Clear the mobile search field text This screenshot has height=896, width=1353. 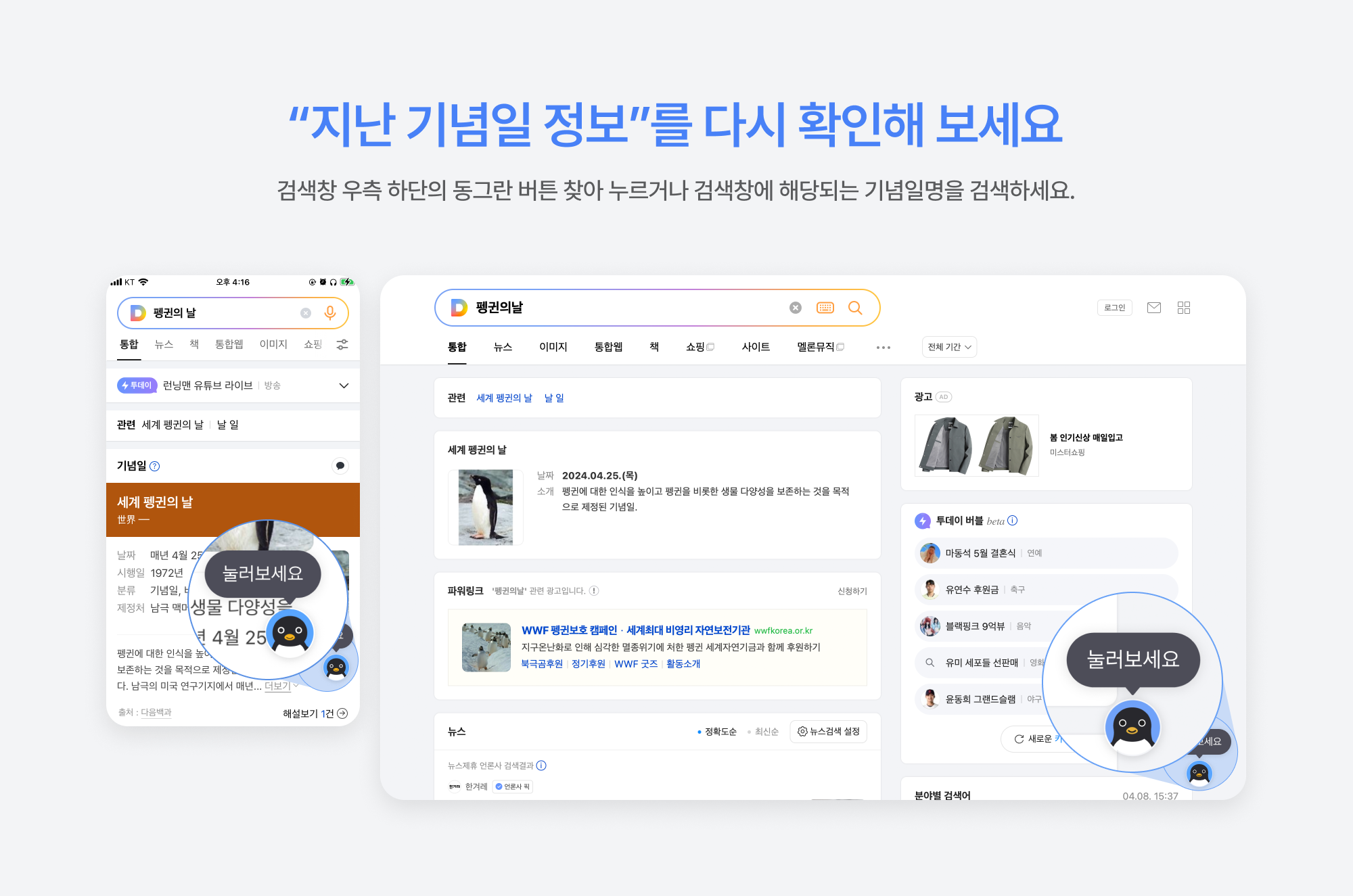(x=306, y=313)
